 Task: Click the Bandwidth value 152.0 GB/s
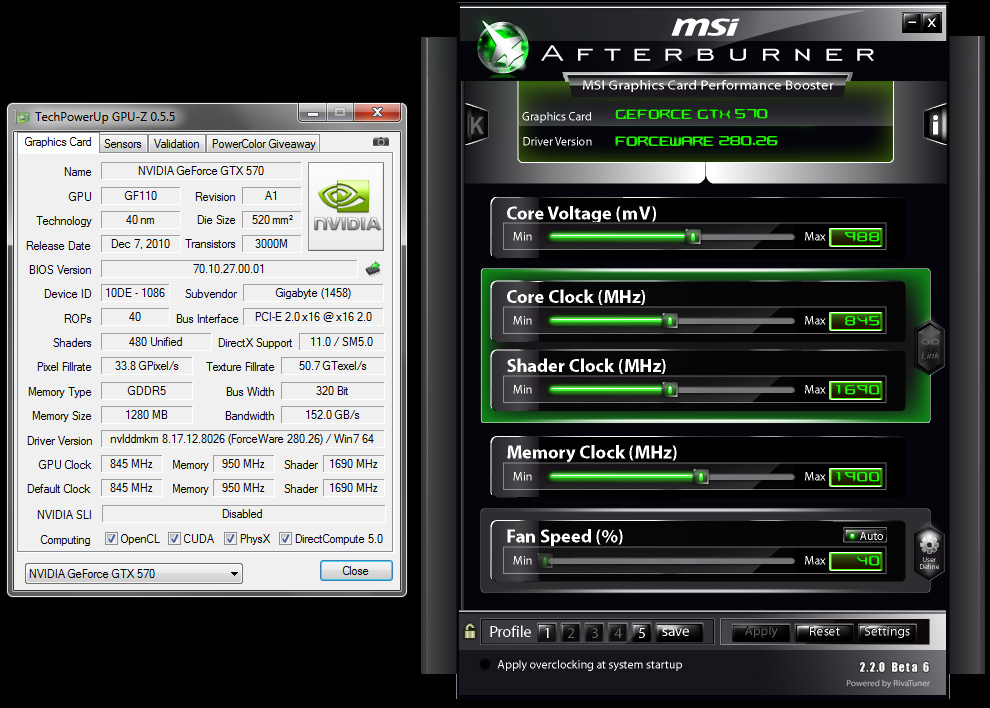(332, 415)
